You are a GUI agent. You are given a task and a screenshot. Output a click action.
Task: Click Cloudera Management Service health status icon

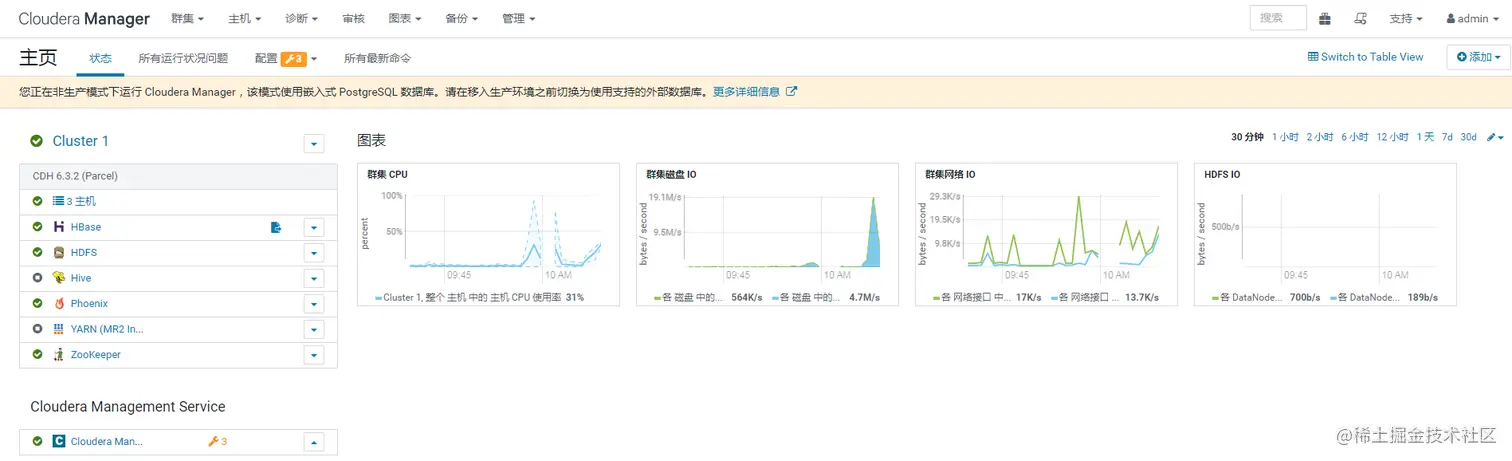[x=37, y=441]
